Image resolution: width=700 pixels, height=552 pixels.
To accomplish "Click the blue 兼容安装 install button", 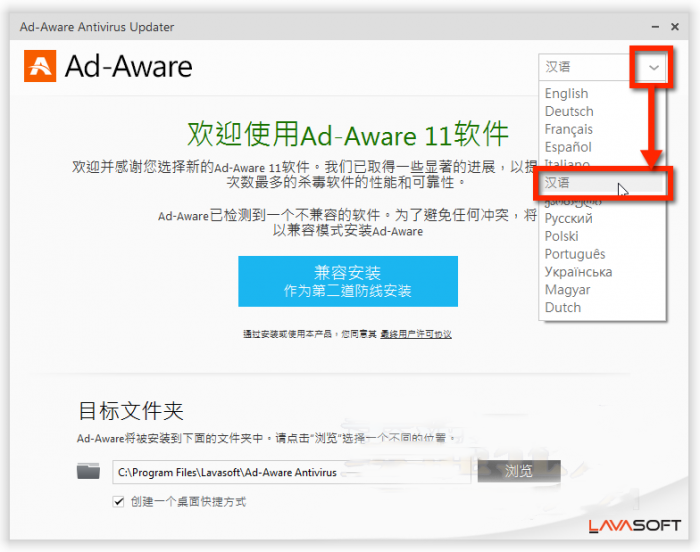I will click(x=348, y=281).
